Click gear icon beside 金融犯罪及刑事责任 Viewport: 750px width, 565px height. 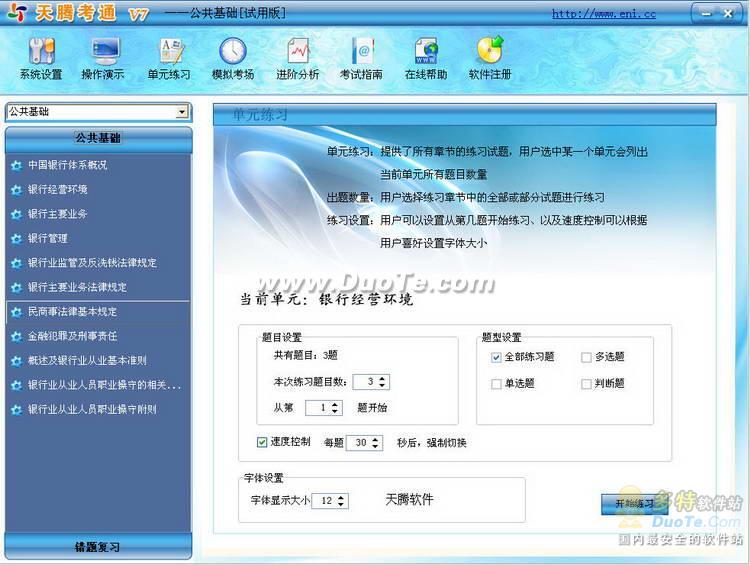tap(16, 336)
